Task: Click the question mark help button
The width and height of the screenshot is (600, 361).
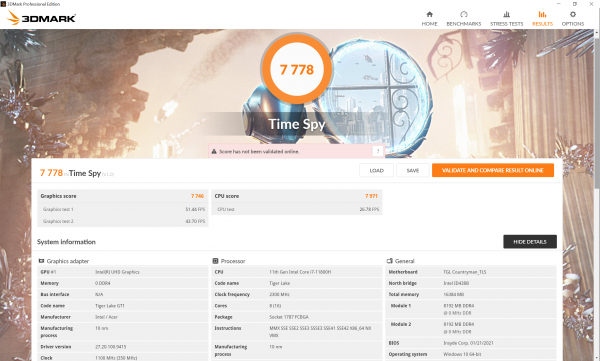Action: click(x=378, y=151)
